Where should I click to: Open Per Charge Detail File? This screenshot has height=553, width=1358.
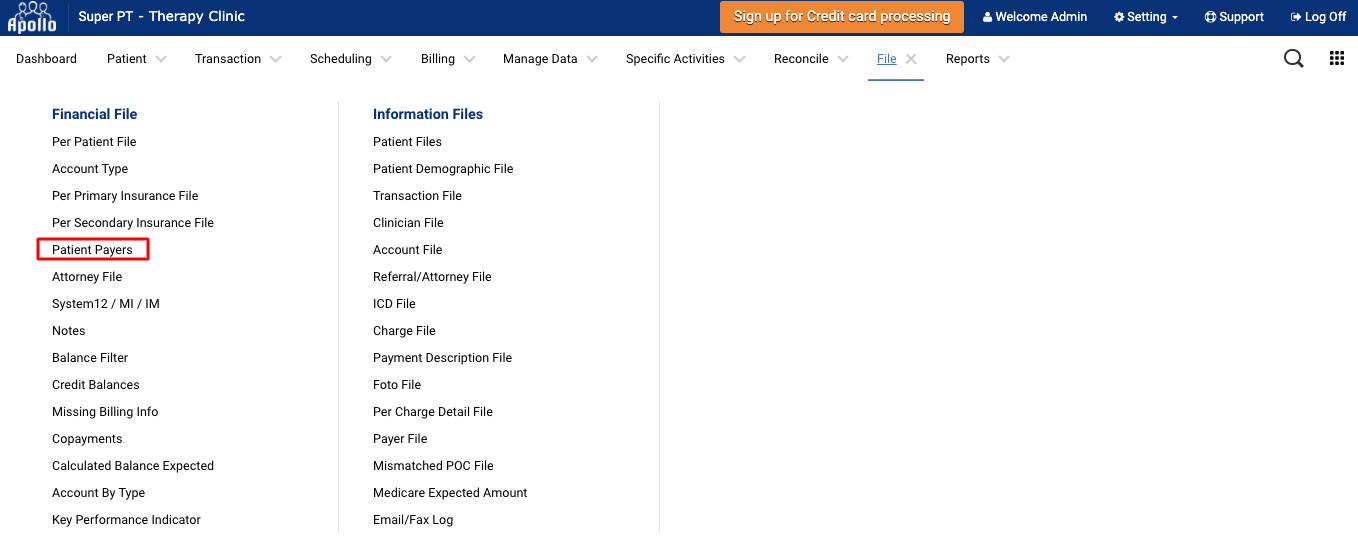(x=433, y=412)
